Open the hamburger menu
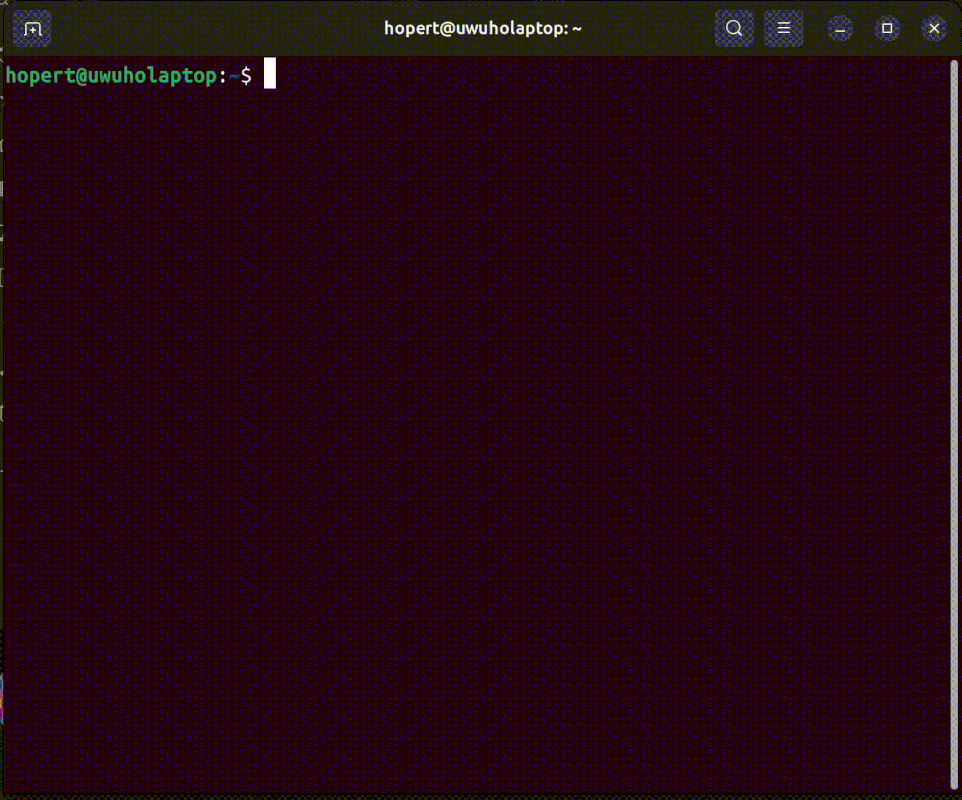Screen dimensions: 962x800 (x=783, y=29)
